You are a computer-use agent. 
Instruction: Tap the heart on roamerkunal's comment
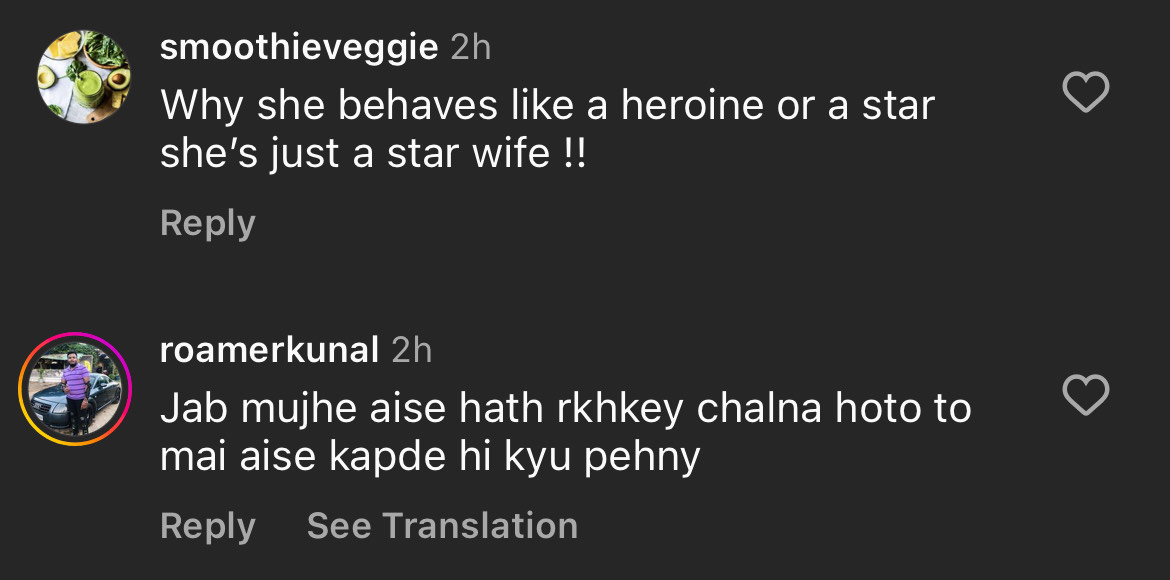(1084, 396)
